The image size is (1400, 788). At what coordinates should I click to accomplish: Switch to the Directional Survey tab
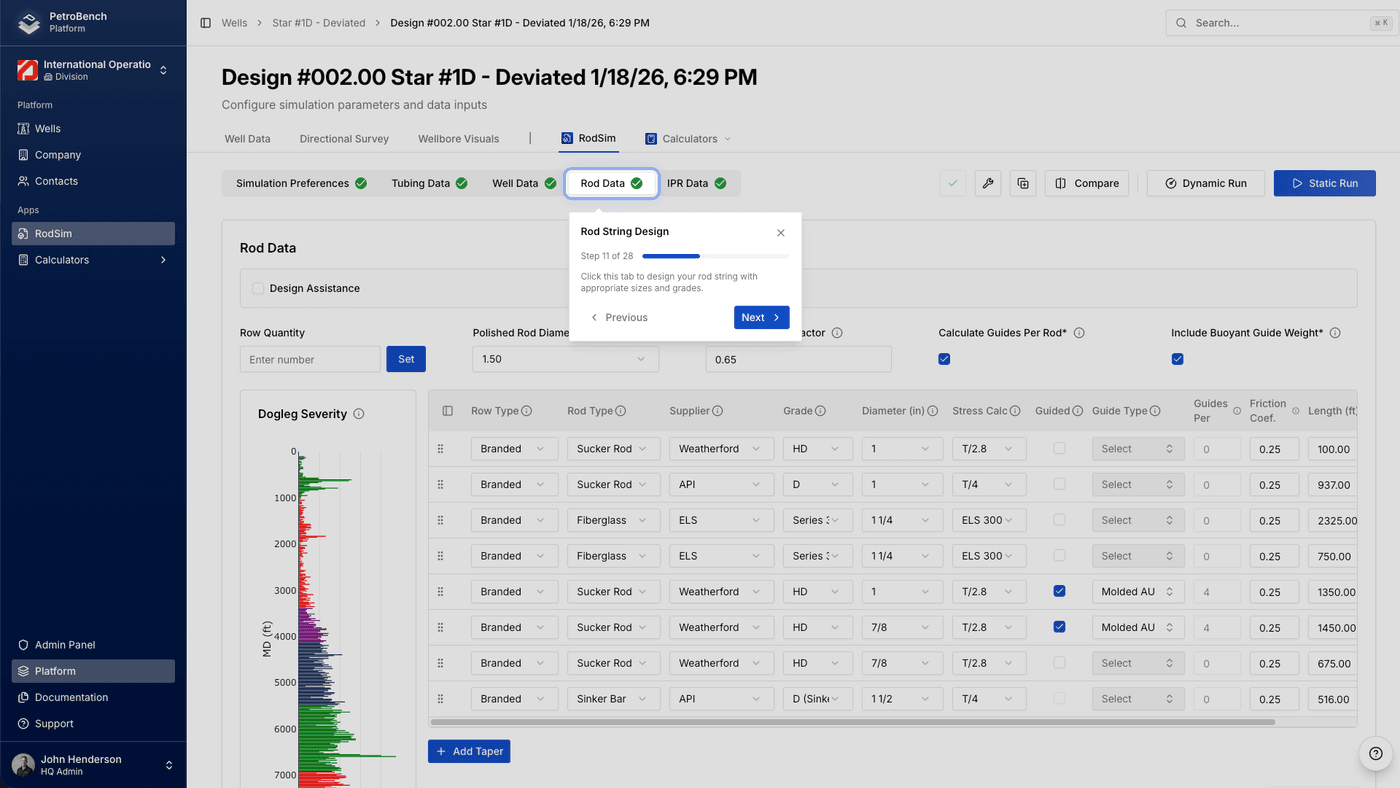tap(344, 139)
